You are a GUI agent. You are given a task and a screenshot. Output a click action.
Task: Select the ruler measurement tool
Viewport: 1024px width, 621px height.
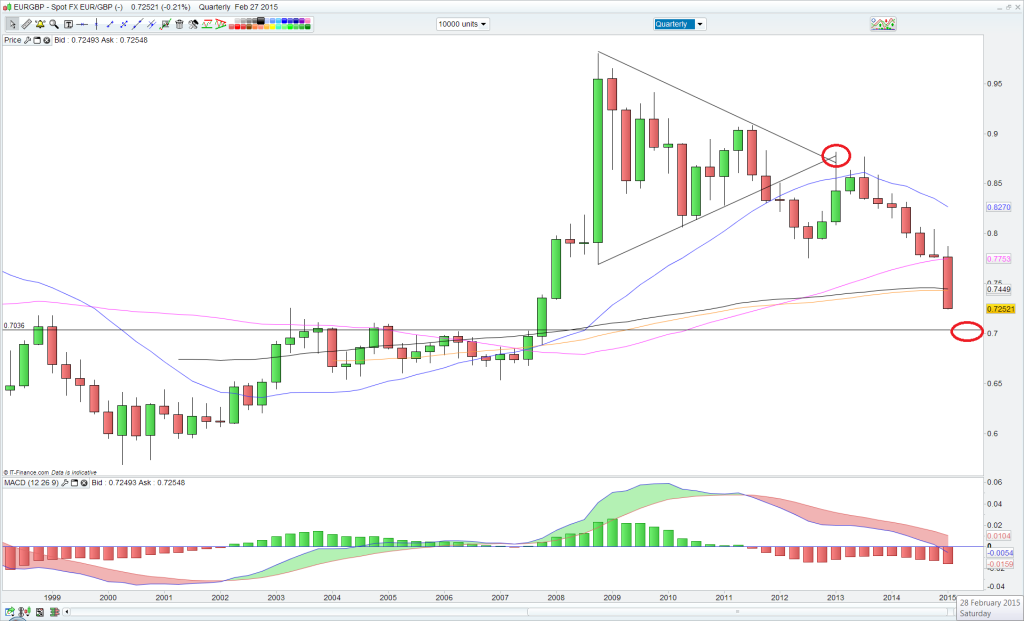[x=26, y=24]
